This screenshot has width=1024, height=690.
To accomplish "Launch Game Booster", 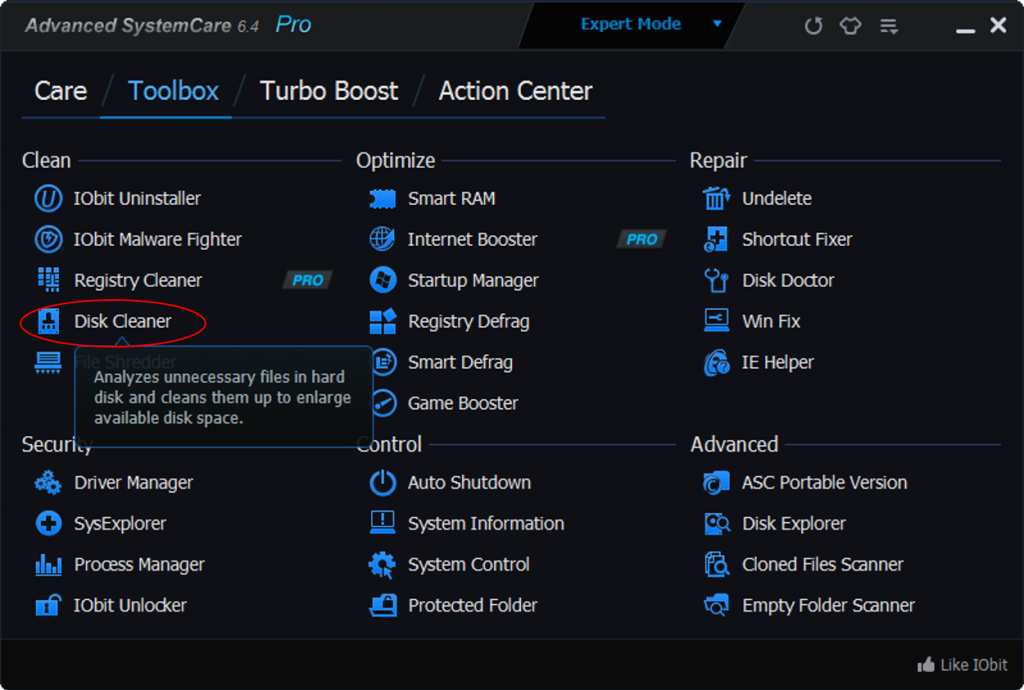I will (462, 403).
